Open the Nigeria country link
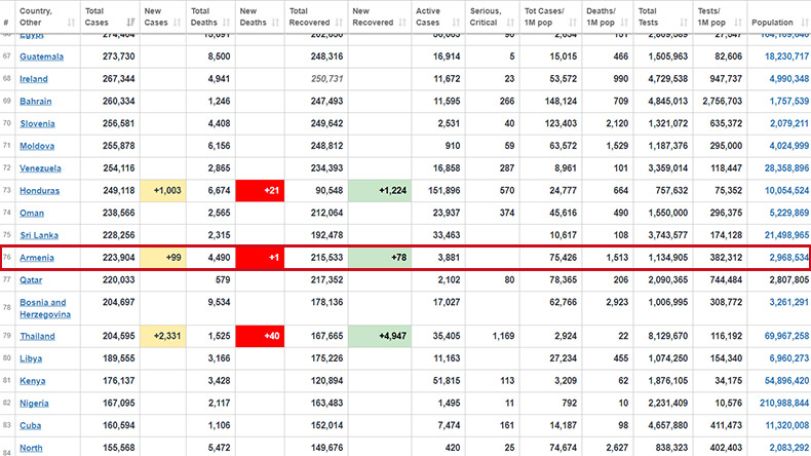This screenshot has width=811, height=456. click(x=34, y=403)
